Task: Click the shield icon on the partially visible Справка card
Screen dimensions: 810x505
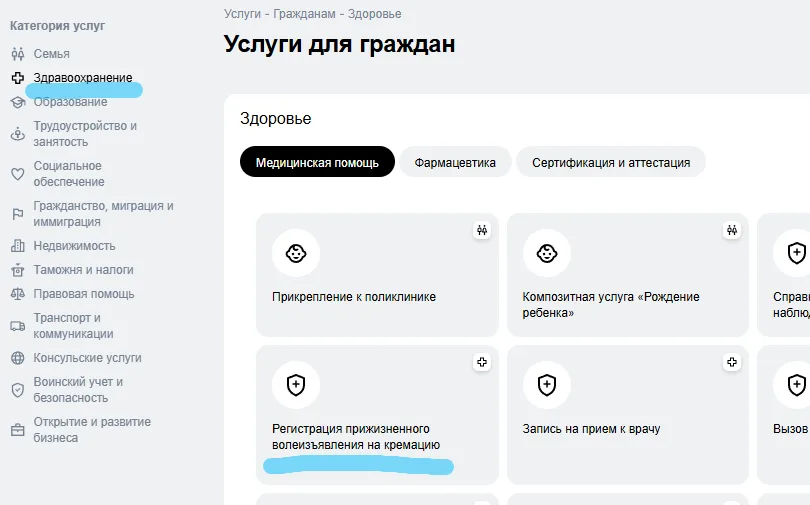Action: (797, 254)
